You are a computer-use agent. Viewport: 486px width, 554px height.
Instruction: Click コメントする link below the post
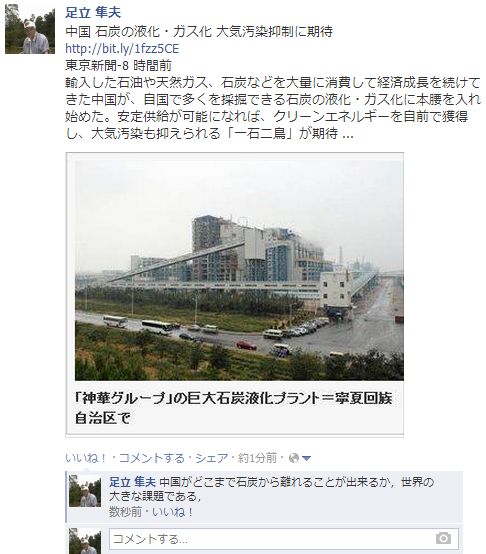click(152, 458)
